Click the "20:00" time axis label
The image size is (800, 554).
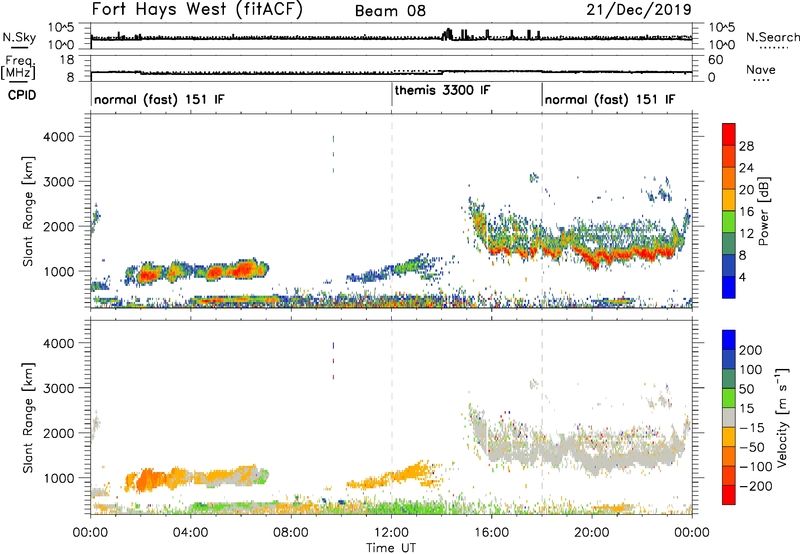[x=592, y=533]
